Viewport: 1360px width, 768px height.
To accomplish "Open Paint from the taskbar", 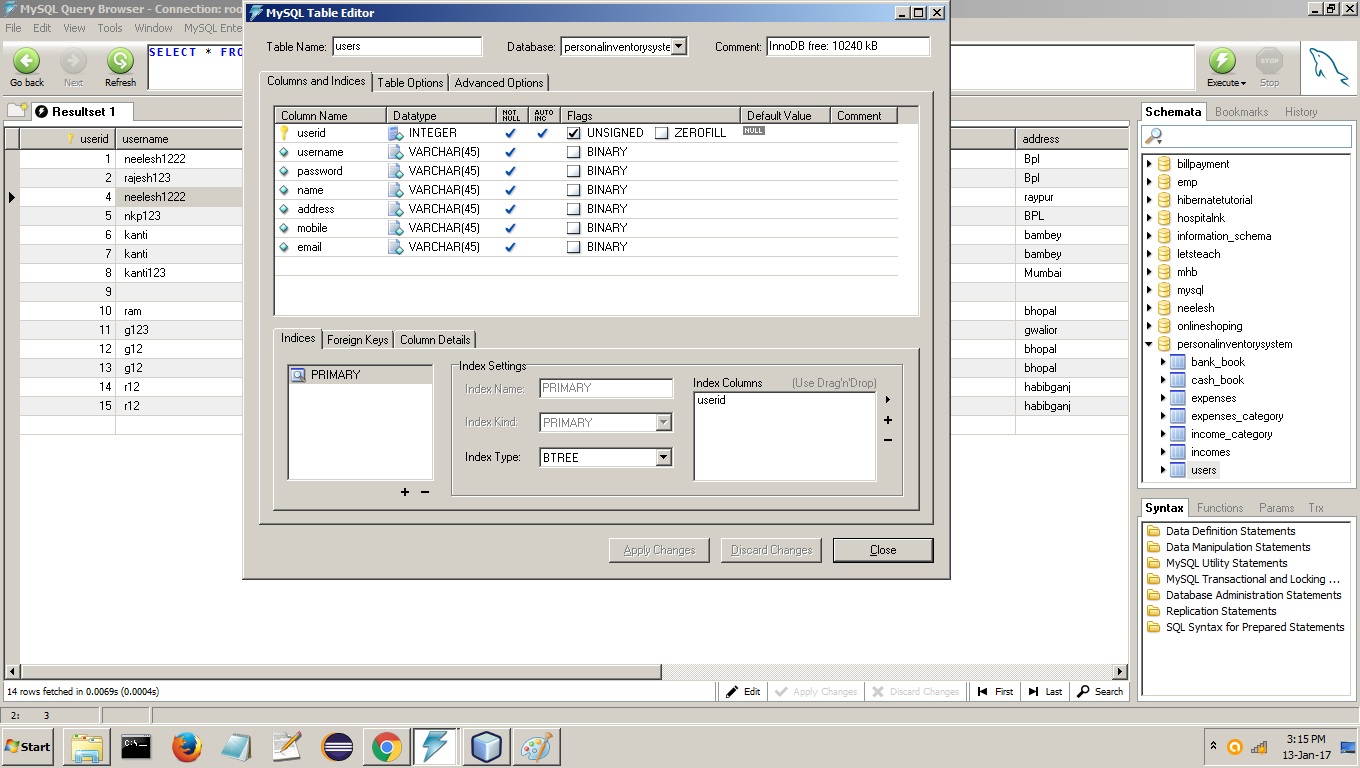I will click(x=536, y=747).
